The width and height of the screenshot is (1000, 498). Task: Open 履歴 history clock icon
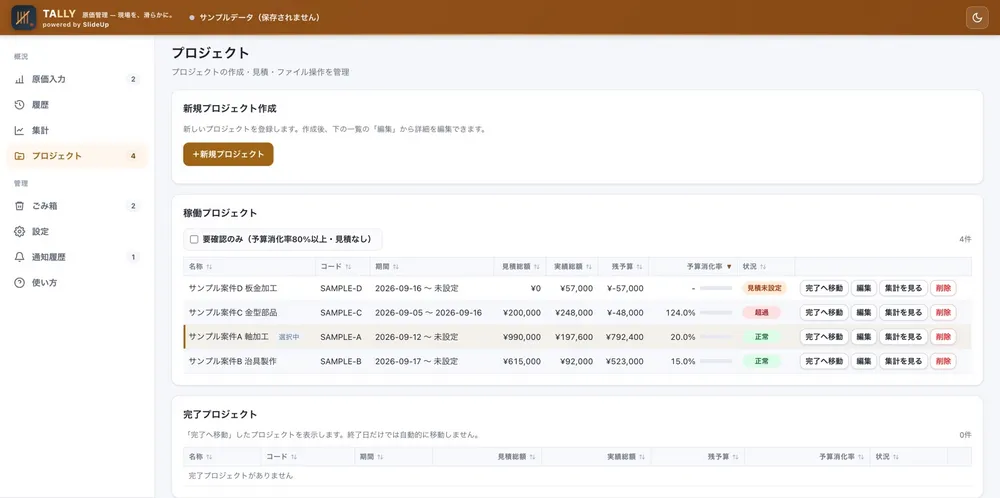[x=19, y=105]
